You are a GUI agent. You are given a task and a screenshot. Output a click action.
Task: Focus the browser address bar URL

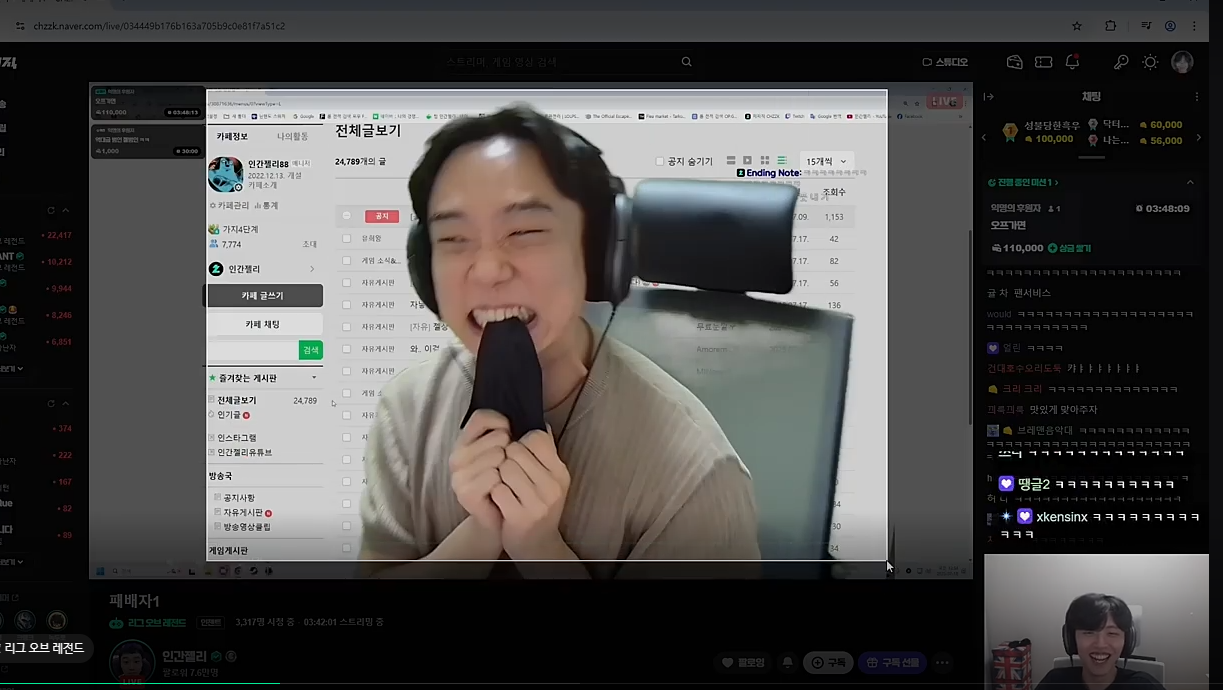click(x=160, y=26)
